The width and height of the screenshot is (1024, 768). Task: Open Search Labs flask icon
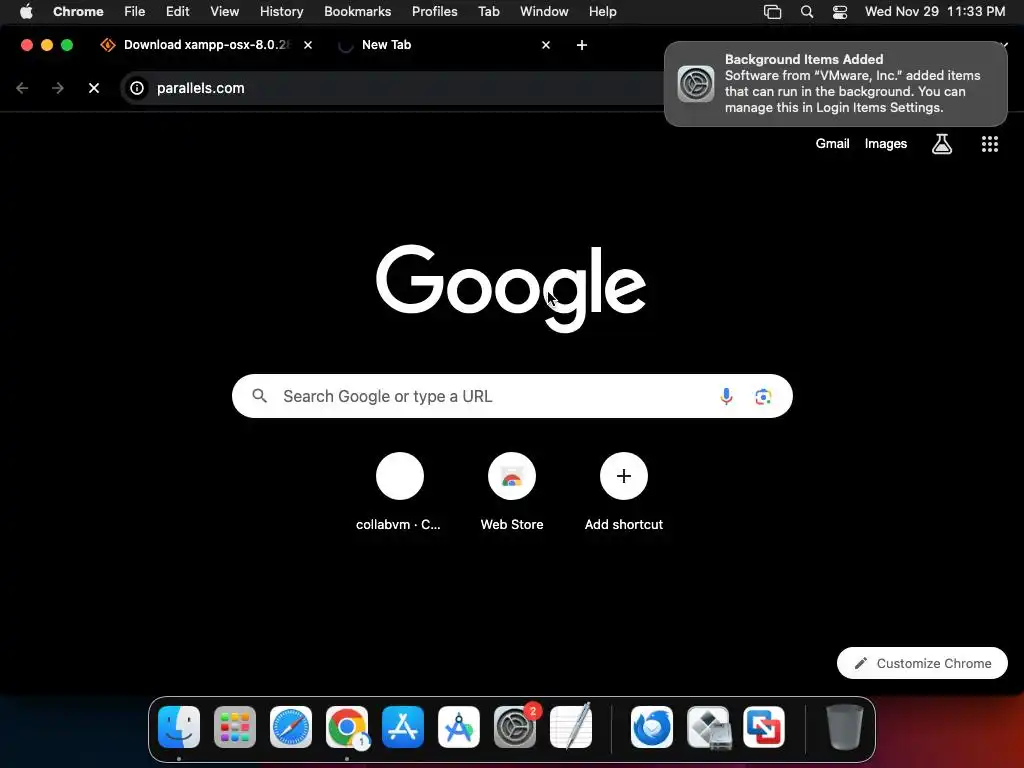[x=941, y=144]
